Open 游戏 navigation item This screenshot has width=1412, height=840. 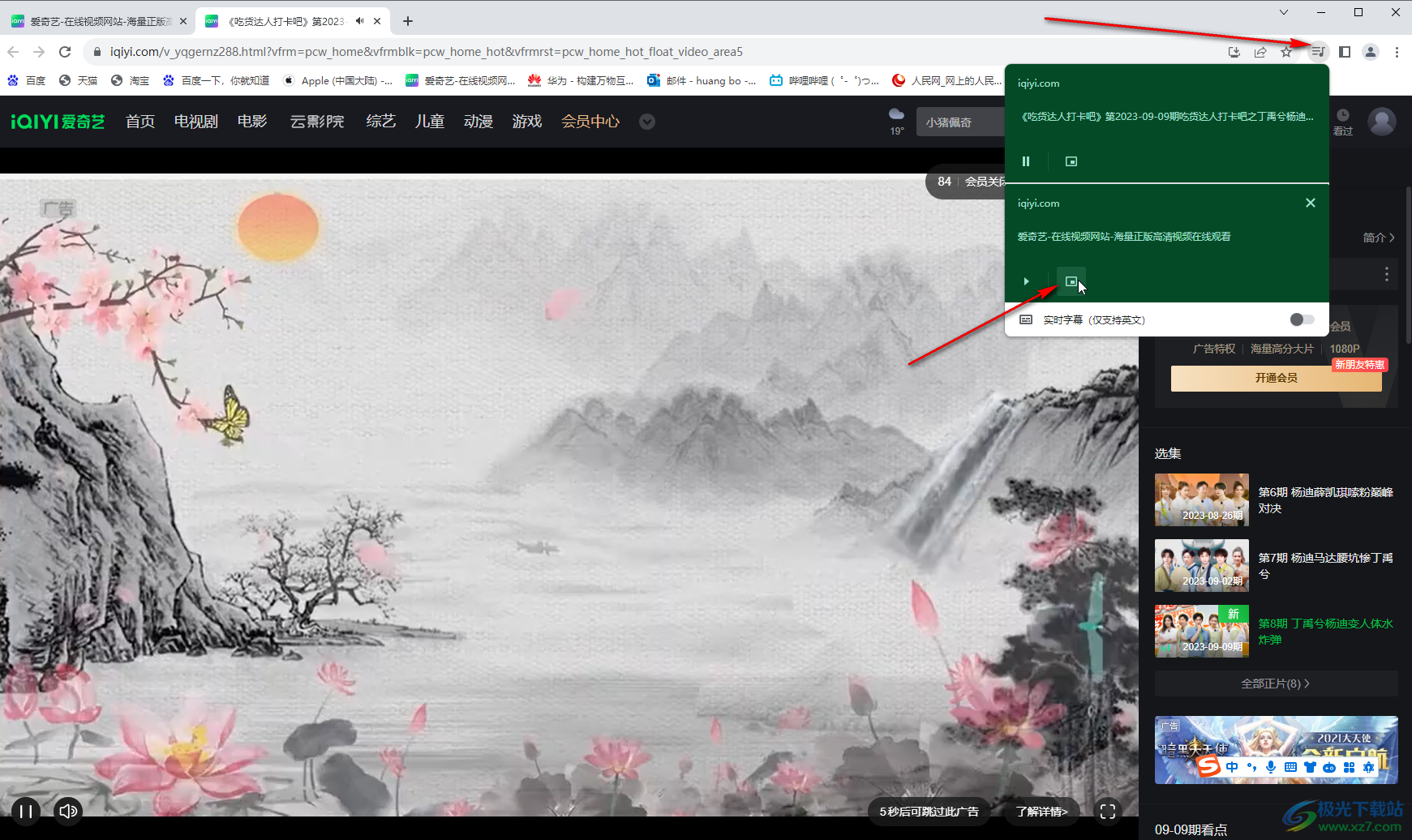pyautogui.click(x=527, y=122)
